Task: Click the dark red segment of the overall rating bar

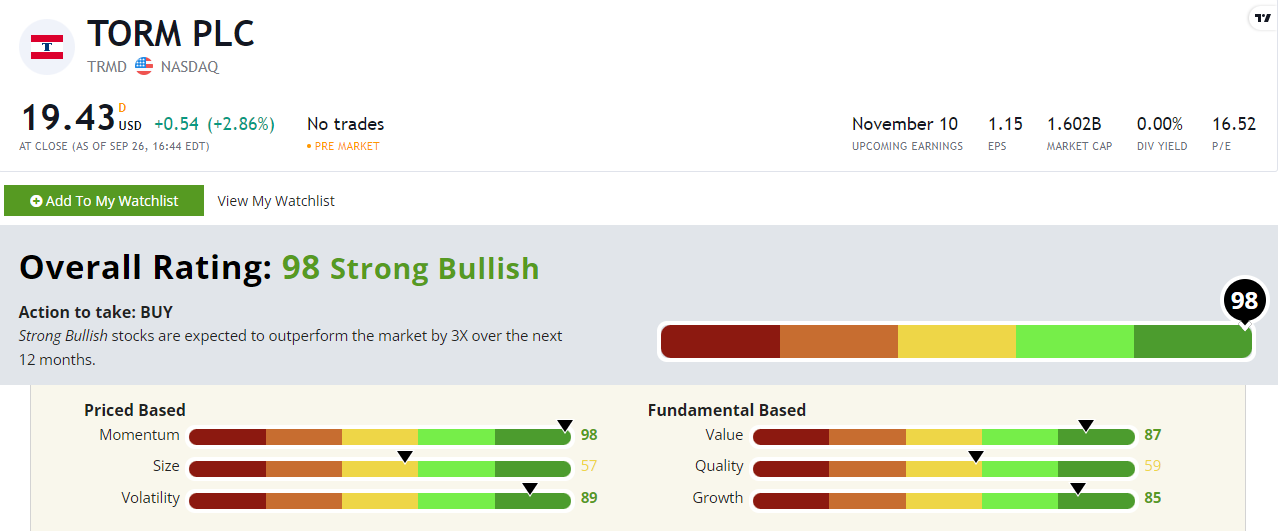Action: pyautogui.click(x=721, y=341)
